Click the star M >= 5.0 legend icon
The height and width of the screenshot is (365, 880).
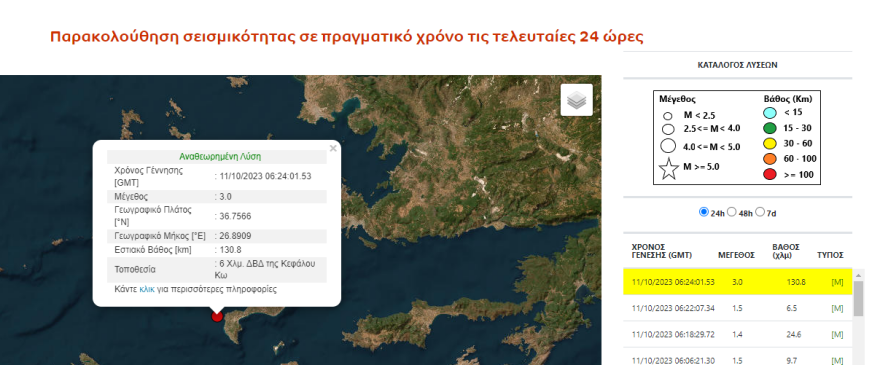tap(668, 168)
